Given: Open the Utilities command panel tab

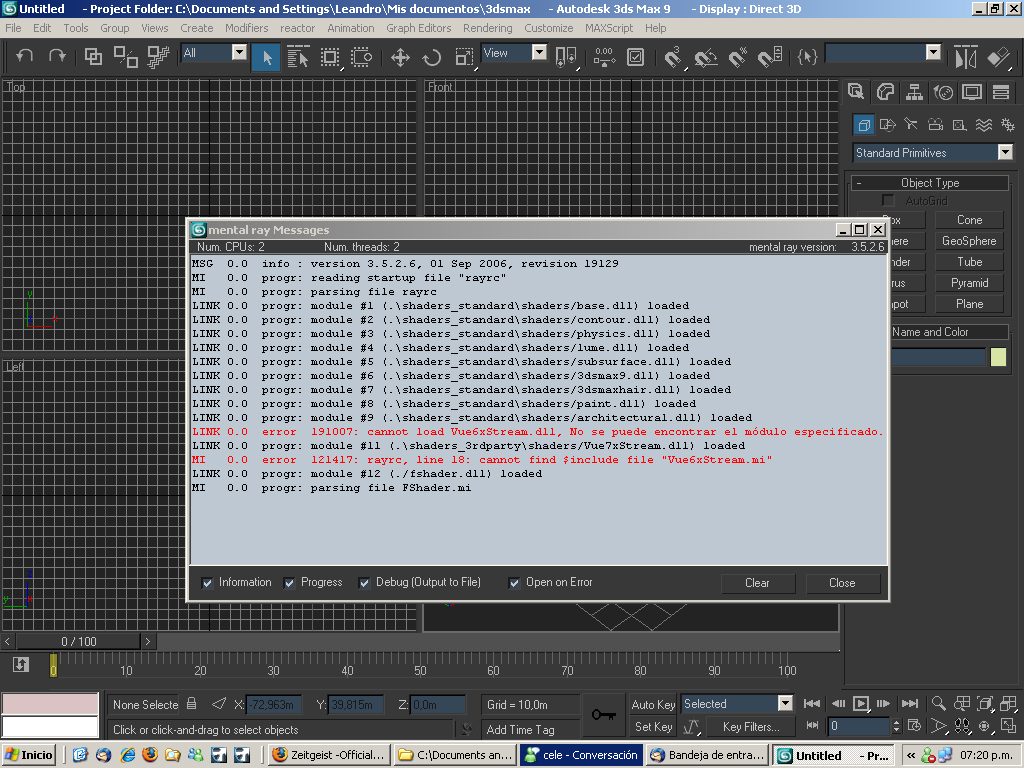Looking at the screenshot, I should point(1000,91).
